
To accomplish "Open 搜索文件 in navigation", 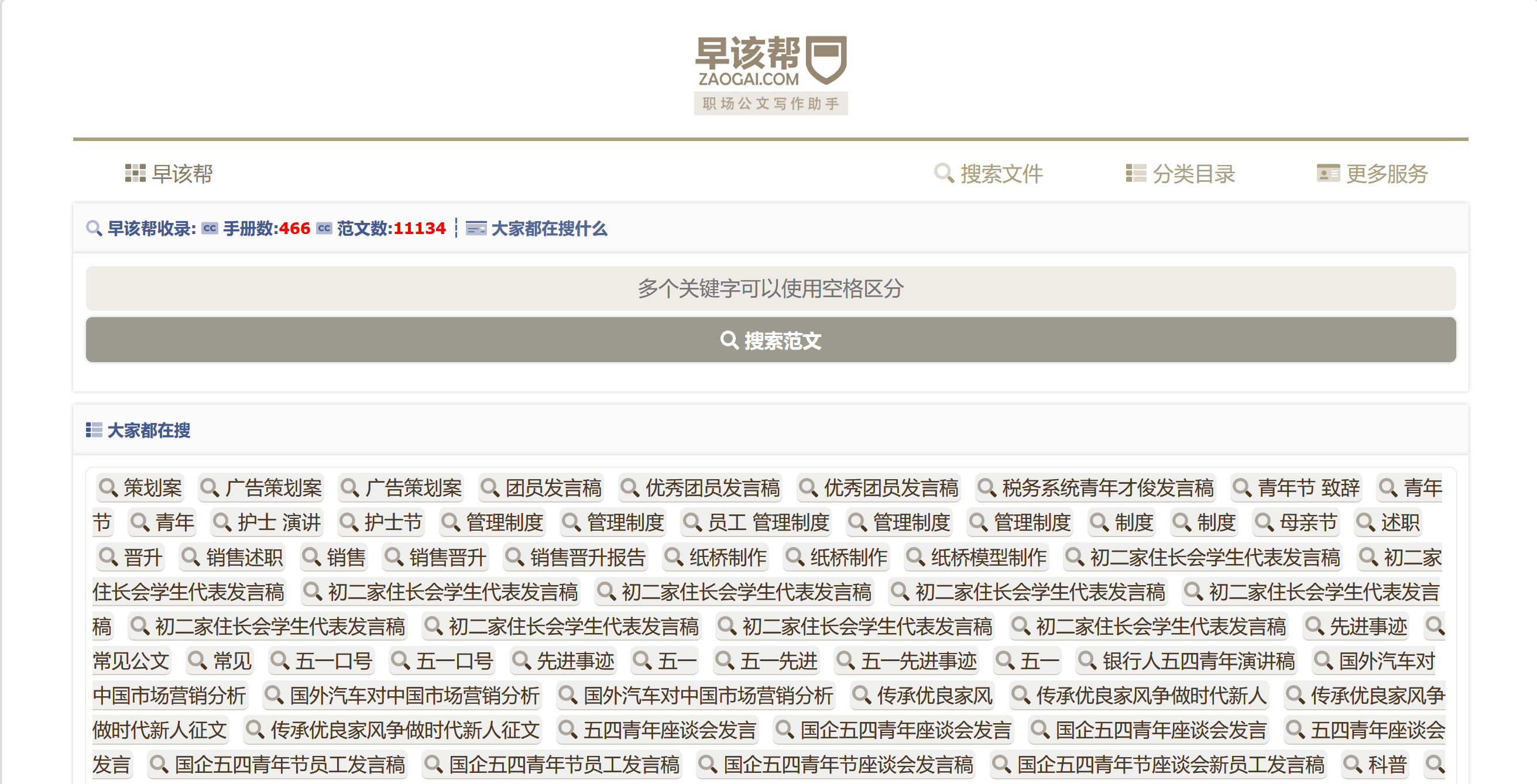I will point(988,174).
